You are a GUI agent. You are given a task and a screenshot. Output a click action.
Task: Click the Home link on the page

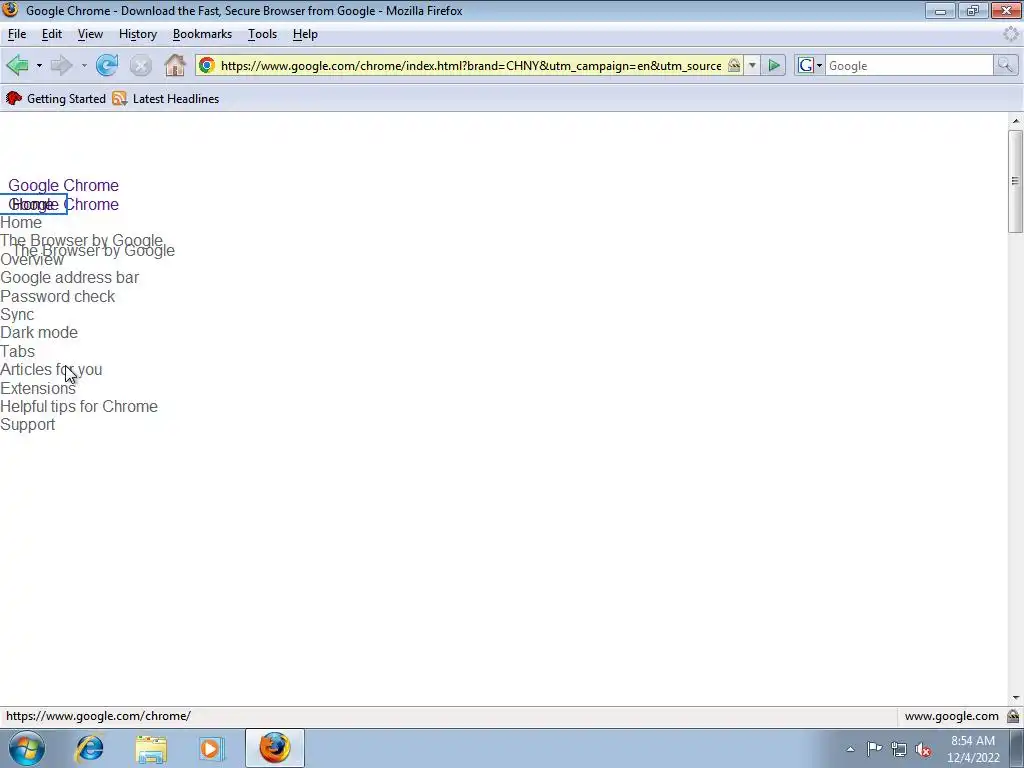tap(21, 223)
